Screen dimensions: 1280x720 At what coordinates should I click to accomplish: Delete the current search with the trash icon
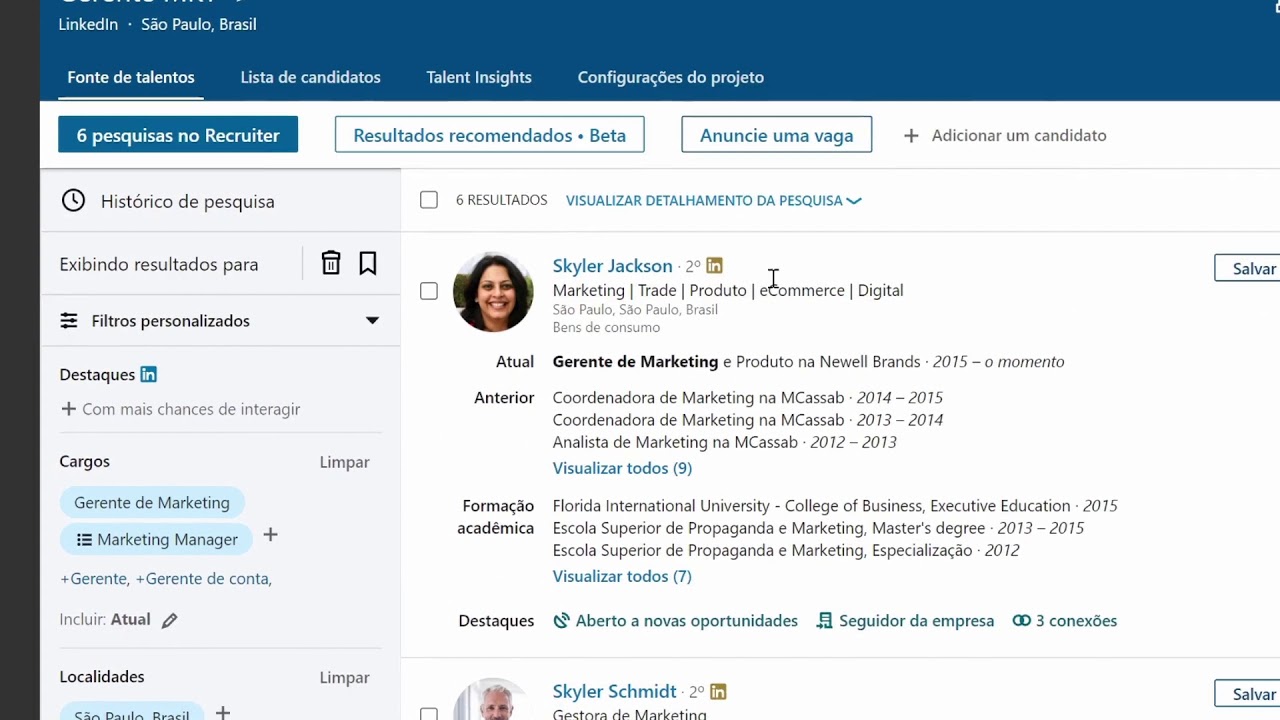331,263
